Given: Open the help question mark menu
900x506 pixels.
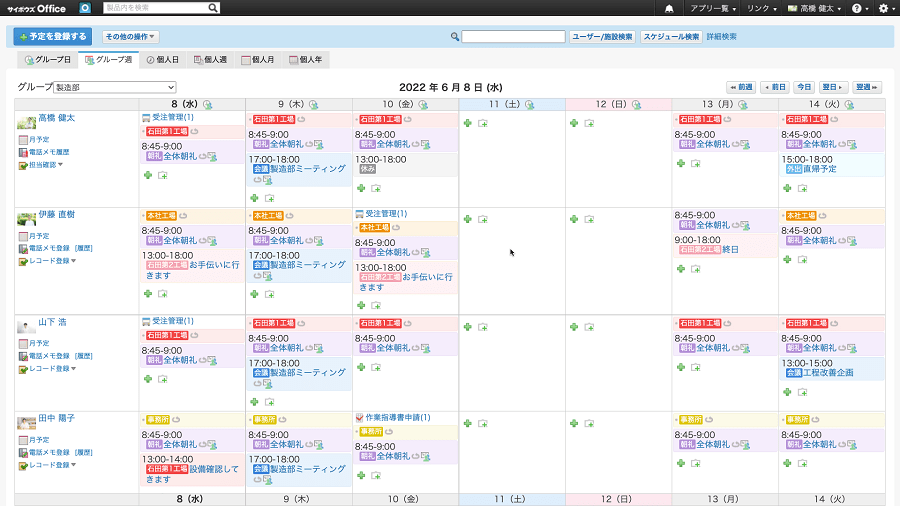Looking at the screenshot, I should [x=857, y=8].
